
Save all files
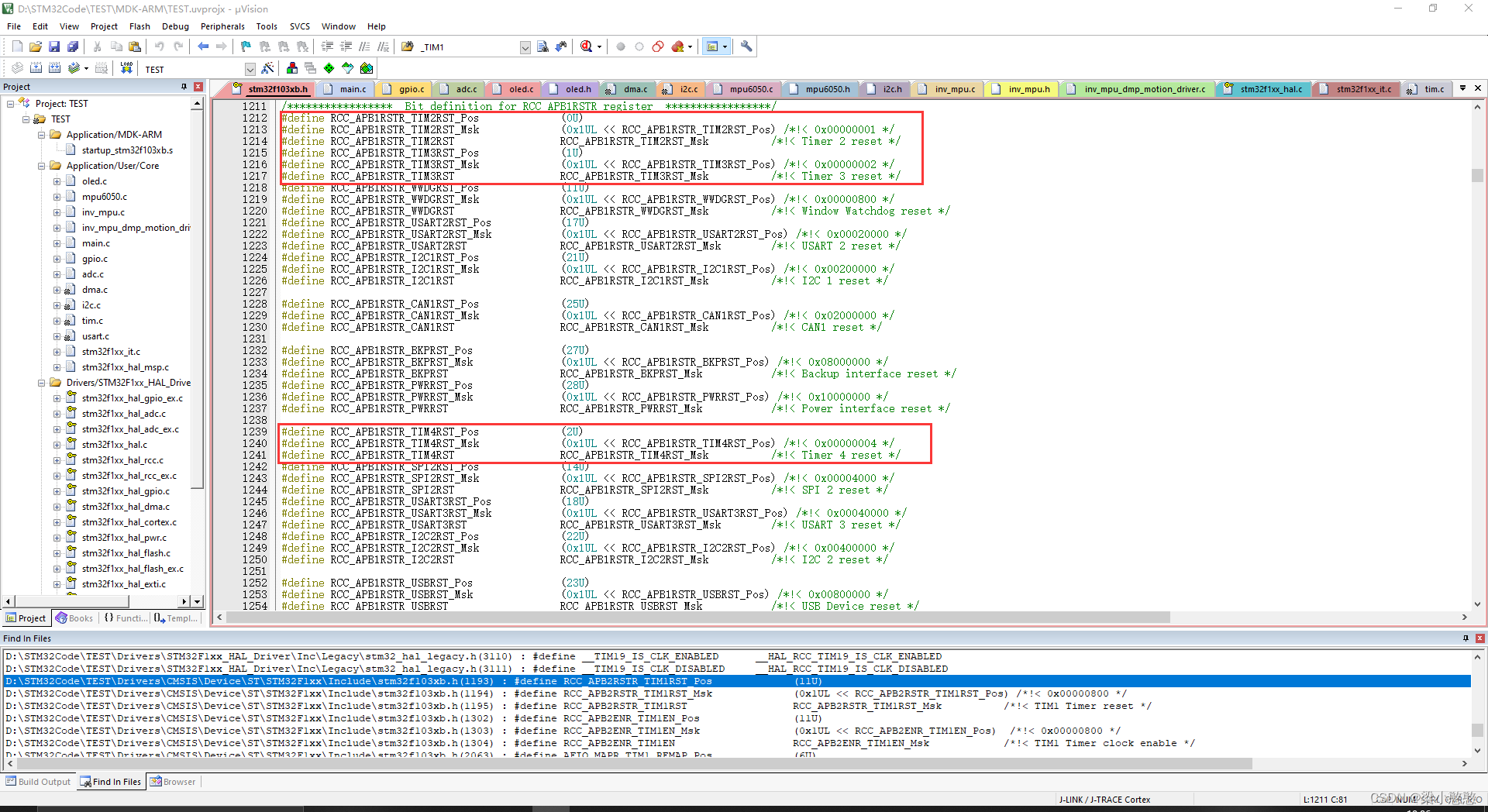tap(73, 46)
